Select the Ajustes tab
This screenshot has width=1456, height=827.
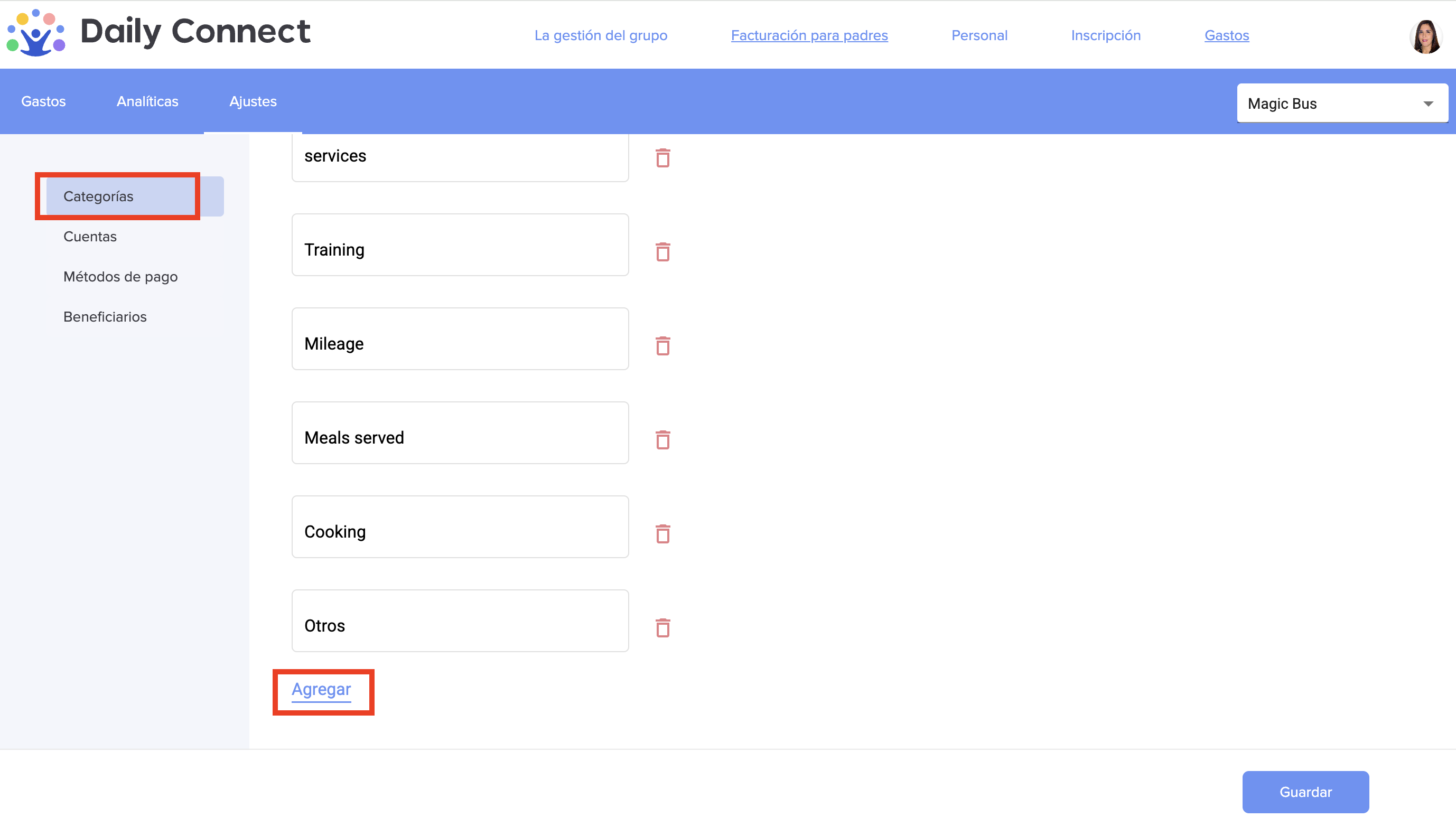(x=253, y=101)
